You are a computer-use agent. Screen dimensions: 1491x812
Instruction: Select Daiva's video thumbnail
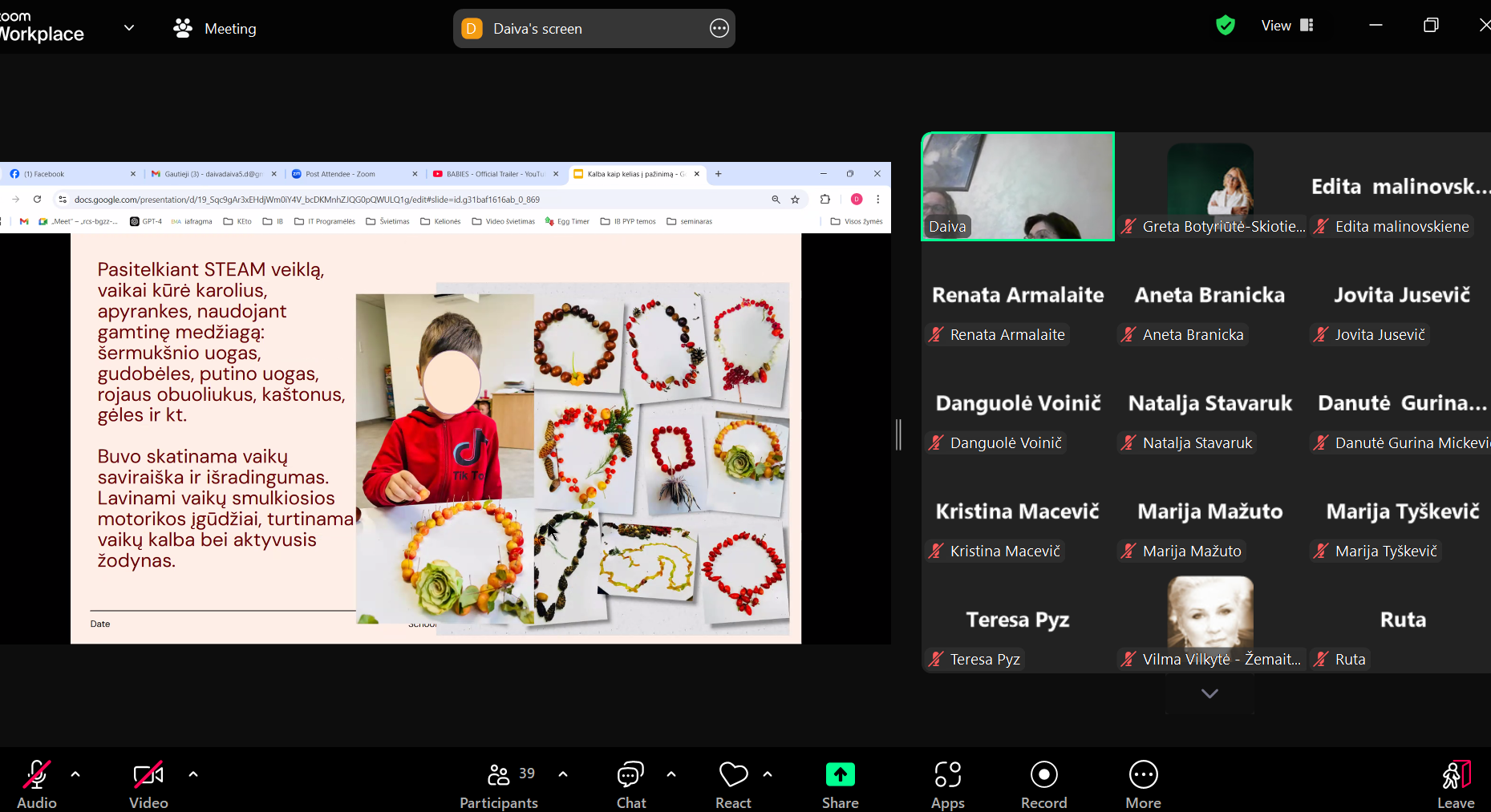(x=1018, y=186)
